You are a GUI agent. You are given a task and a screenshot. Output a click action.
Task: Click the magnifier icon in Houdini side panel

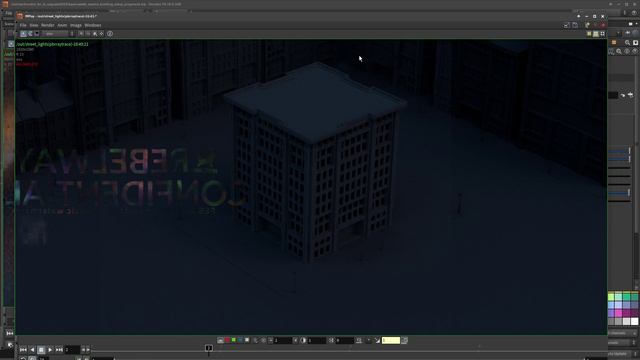pyautogui.click(x=627, y=42)
